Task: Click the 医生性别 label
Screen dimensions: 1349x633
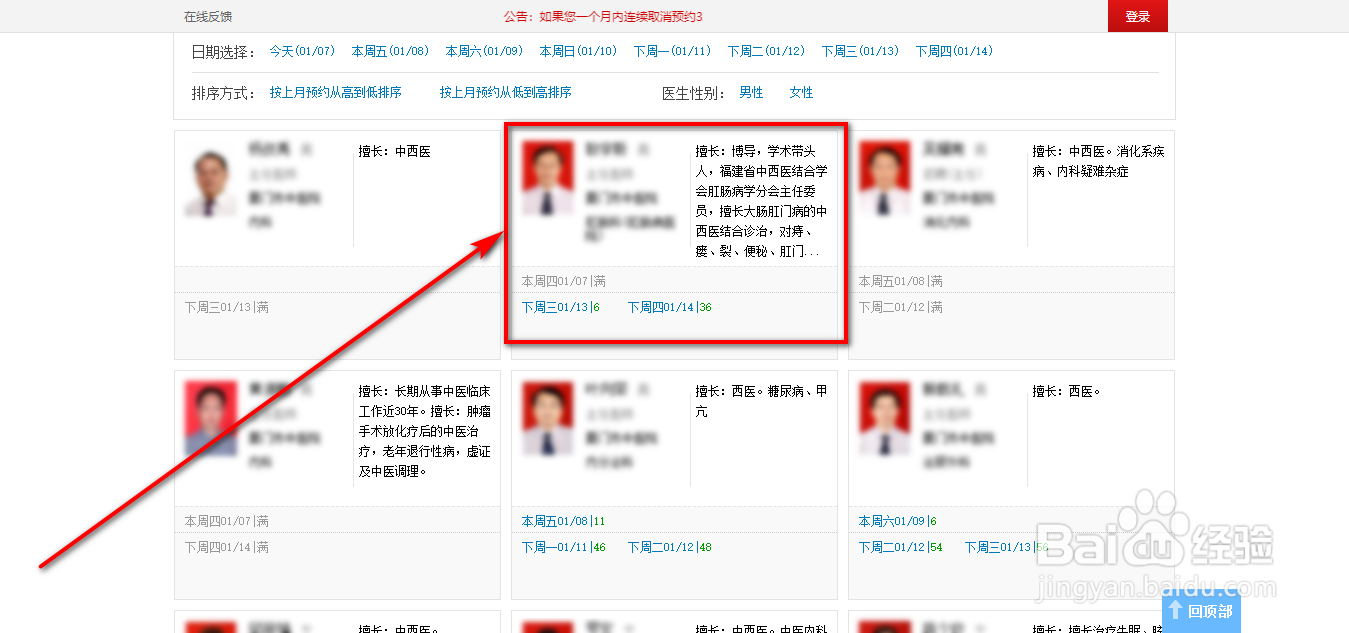Action: pos(694,93)
